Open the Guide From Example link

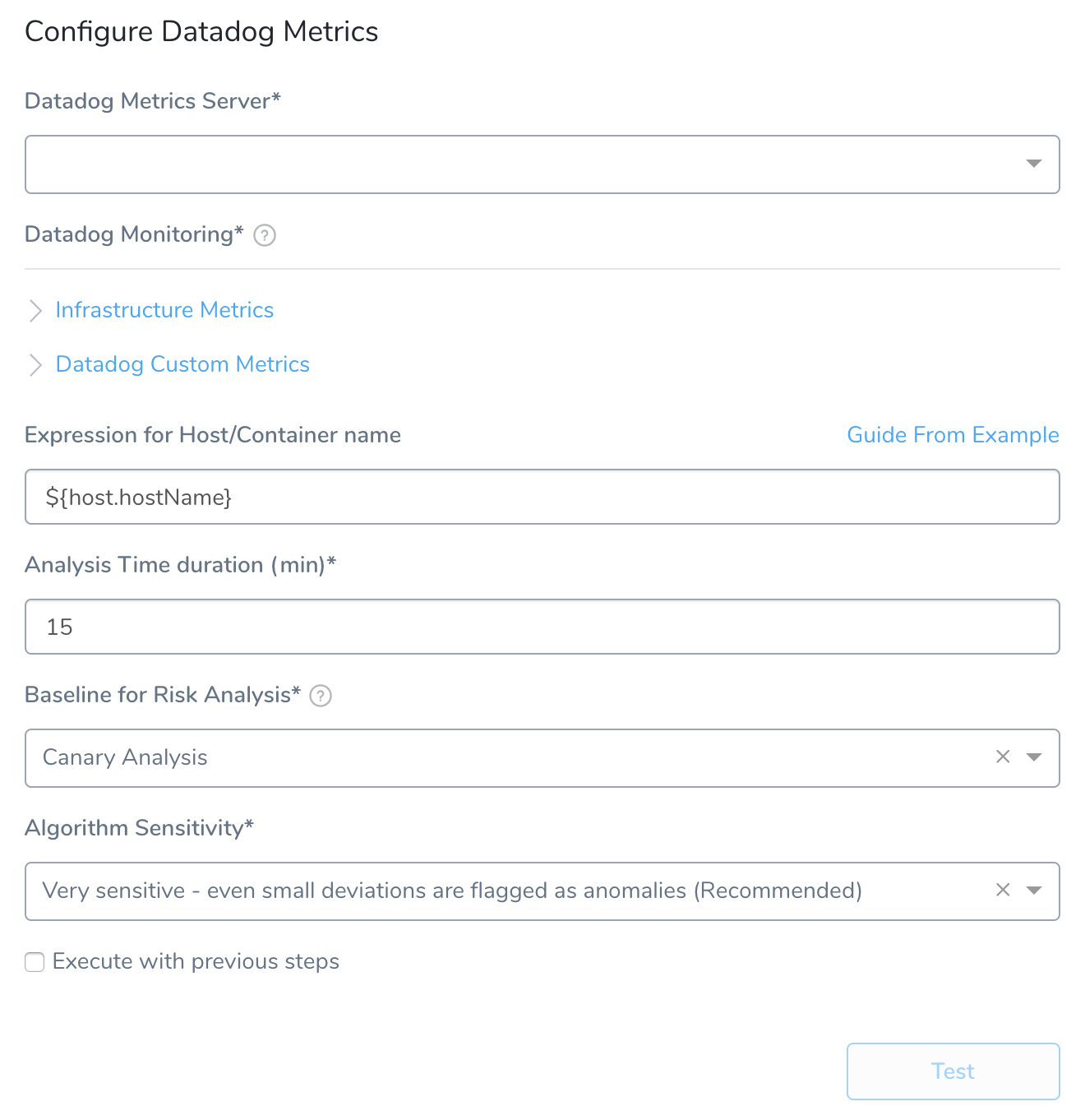click(x=953, y=435)
